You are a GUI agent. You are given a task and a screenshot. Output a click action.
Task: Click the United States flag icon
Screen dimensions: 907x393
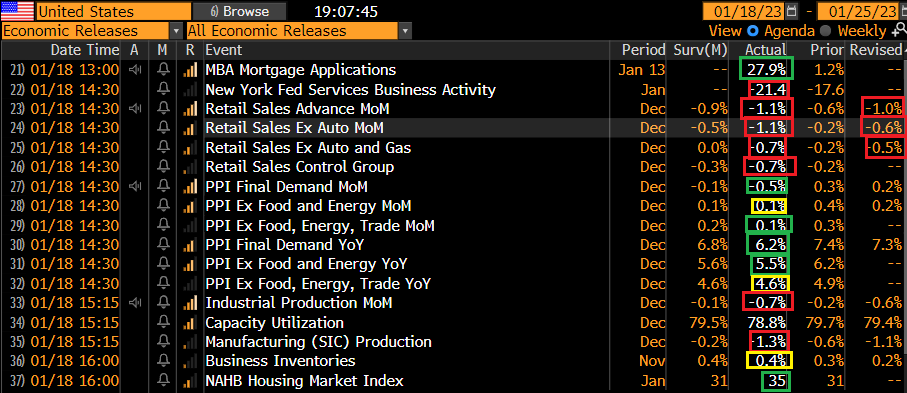pyautogui.click(x=17, y=10)
